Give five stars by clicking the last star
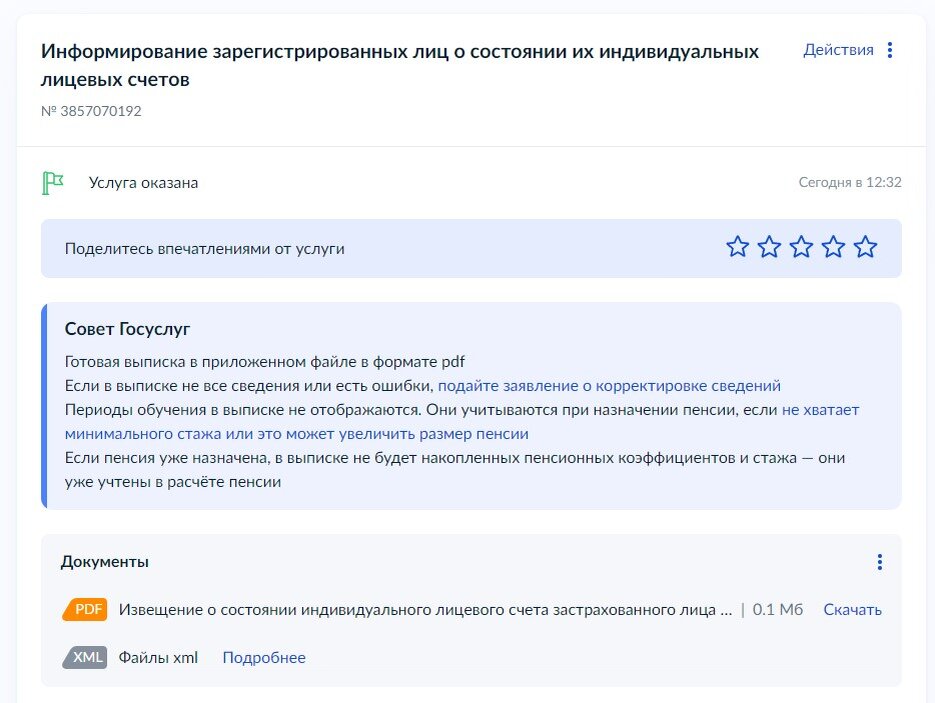 [865, 246]
